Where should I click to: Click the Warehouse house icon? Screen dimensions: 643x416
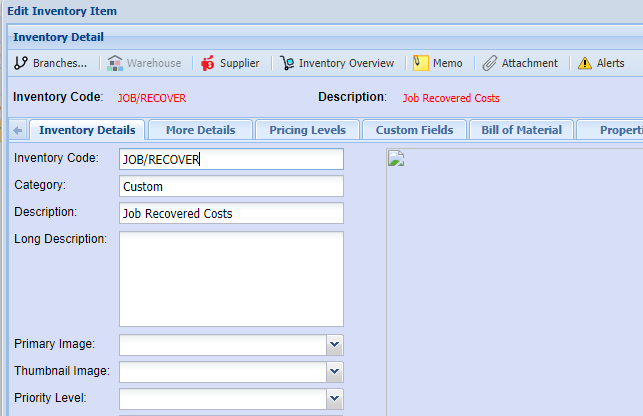click(115, 63)
